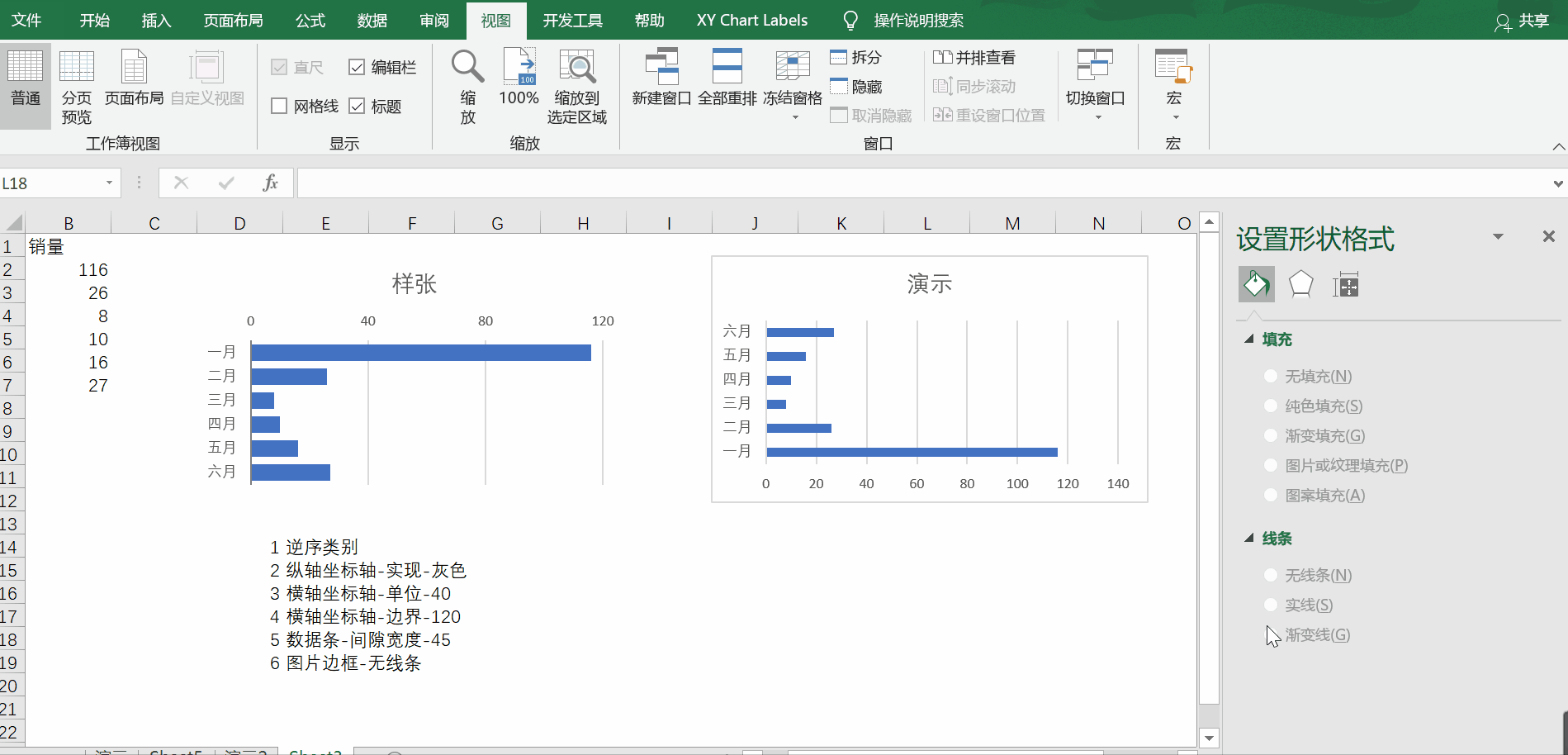Click the lightbulb Tell Me icon
The height and width of the screenshot is (755, 1568).
coord(850,20)
